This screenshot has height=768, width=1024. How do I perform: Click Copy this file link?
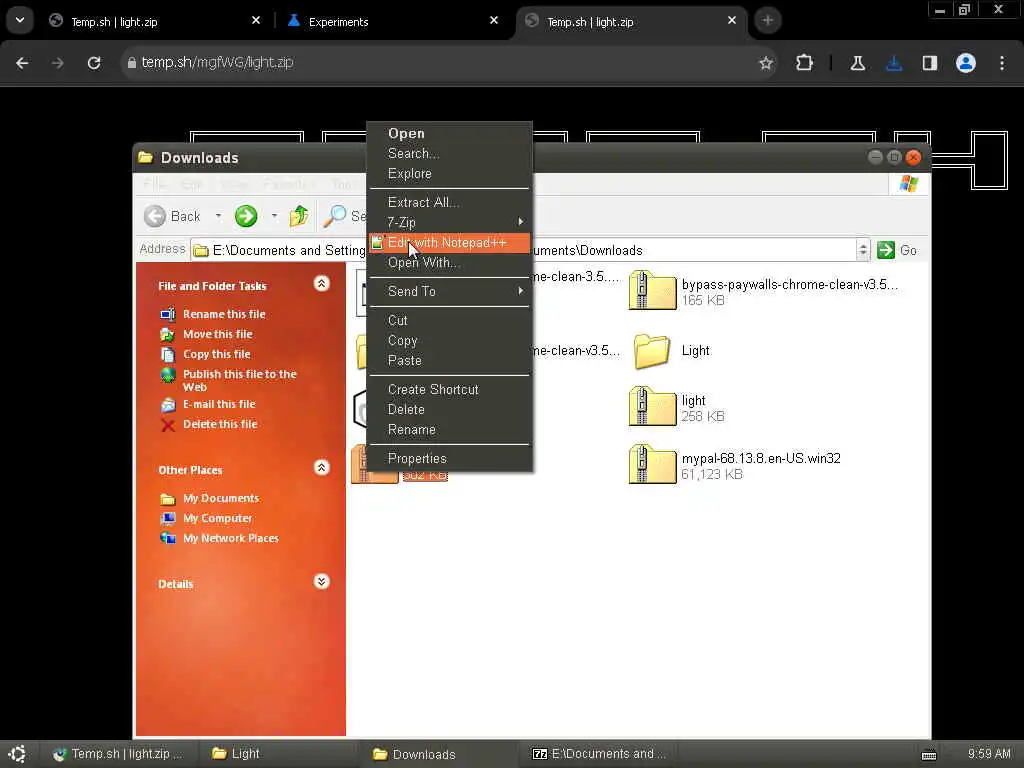coord(216,354)
